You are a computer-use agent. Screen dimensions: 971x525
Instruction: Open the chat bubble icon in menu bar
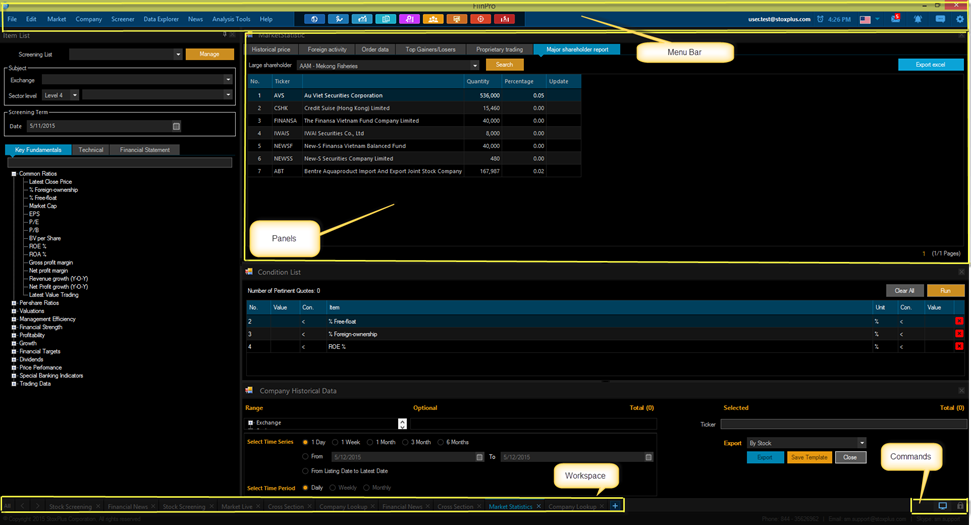[x=940, y=19]
